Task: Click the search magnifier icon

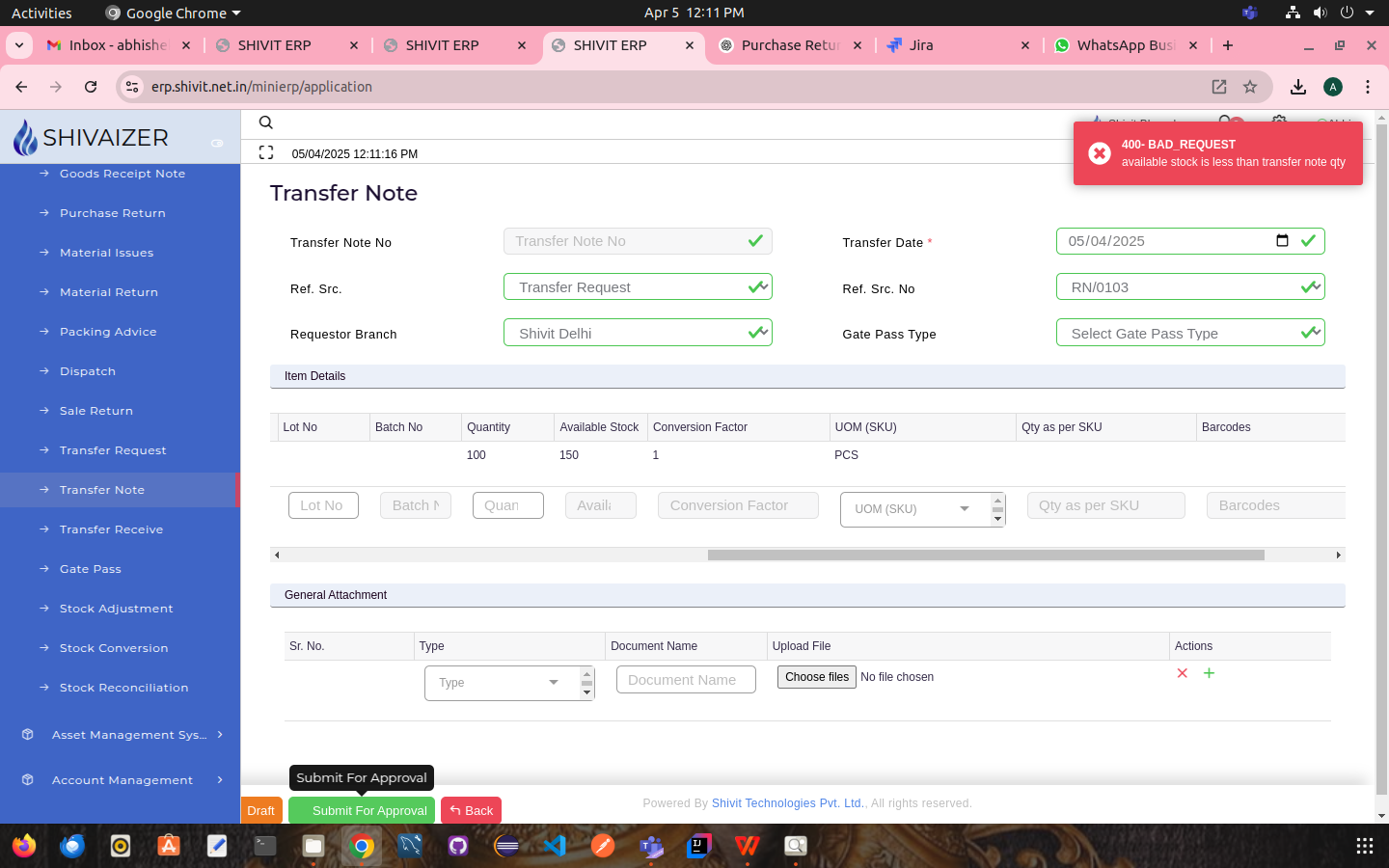Action: pyautogui.click(x=266, y=122)
